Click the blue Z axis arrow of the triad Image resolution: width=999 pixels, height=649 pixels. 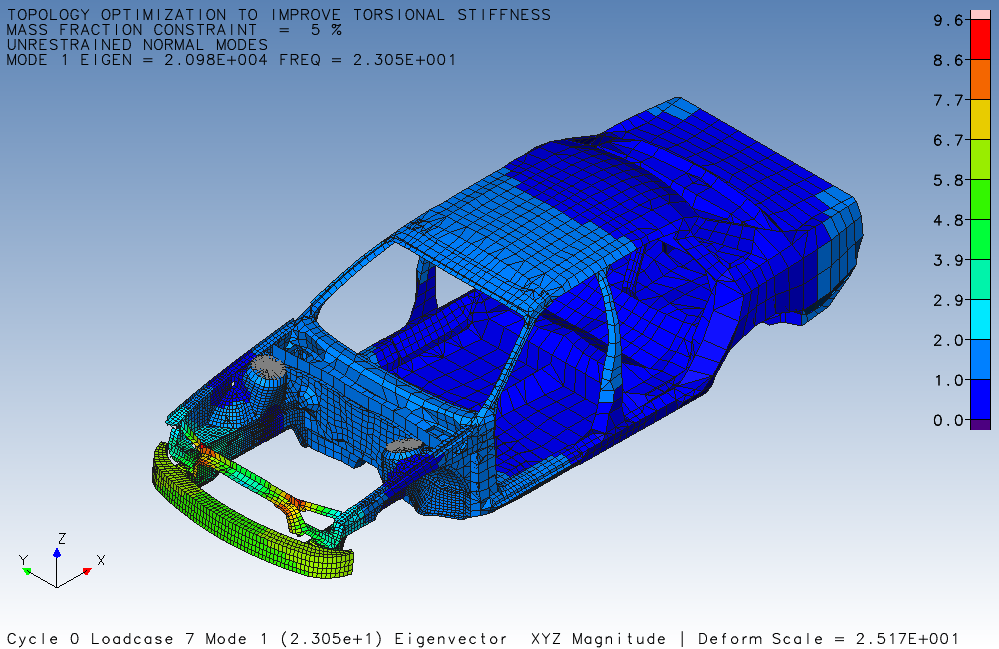coord(57,551)
